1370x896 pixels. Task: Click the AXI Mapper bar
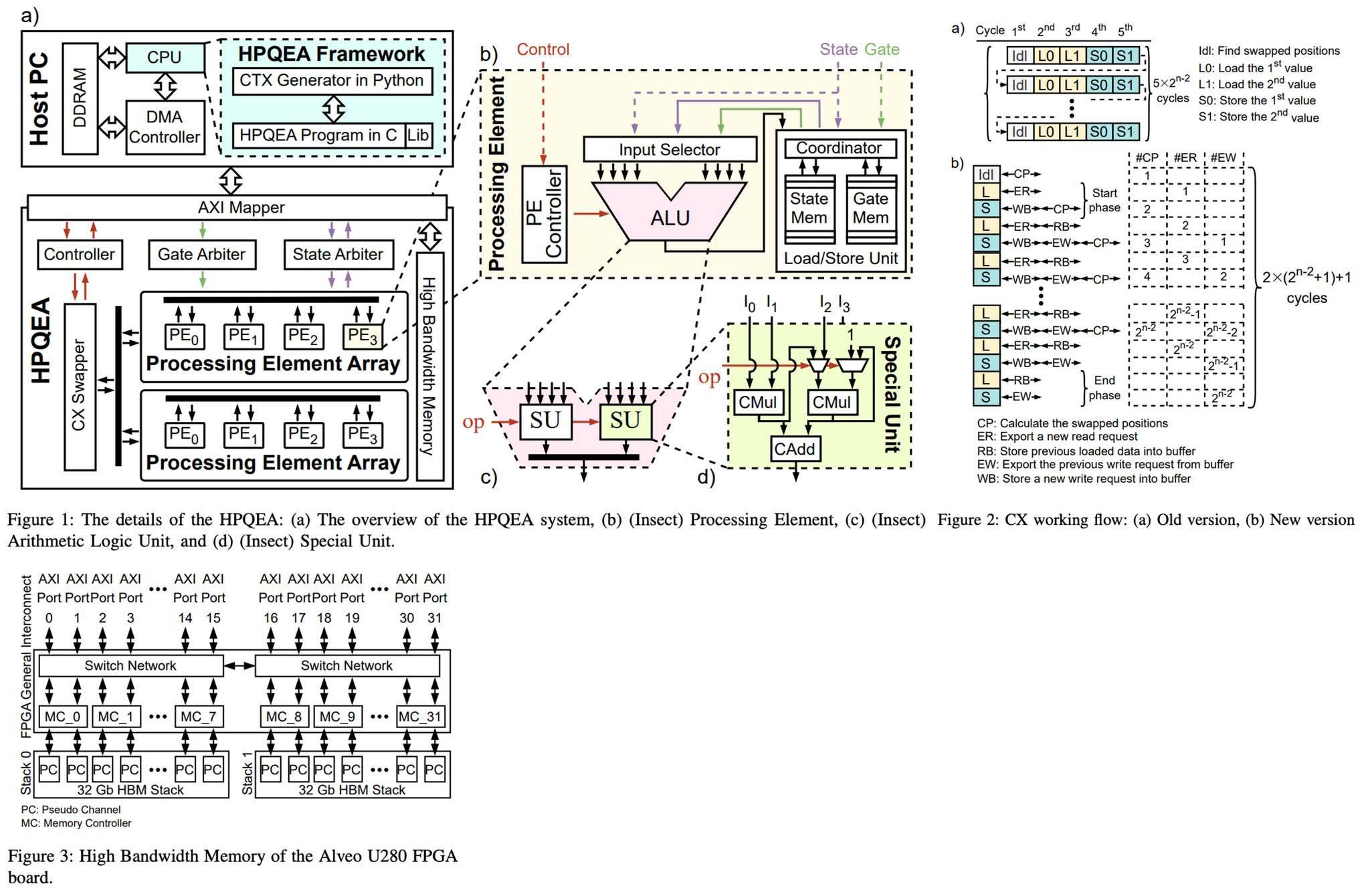pos(237,207)
